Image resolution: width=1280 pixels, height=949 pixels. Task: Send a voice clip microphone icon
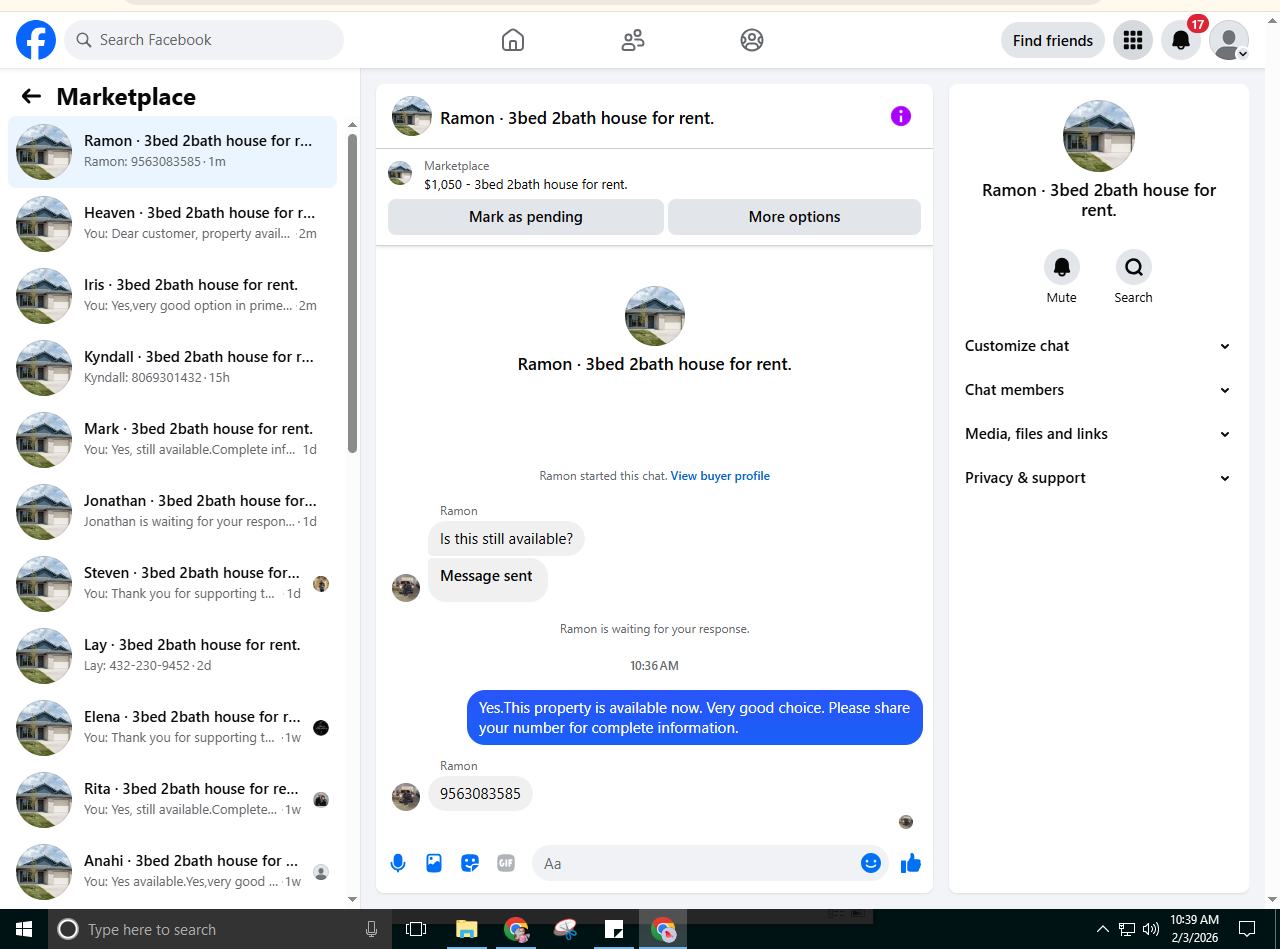[x=398, y=863]
